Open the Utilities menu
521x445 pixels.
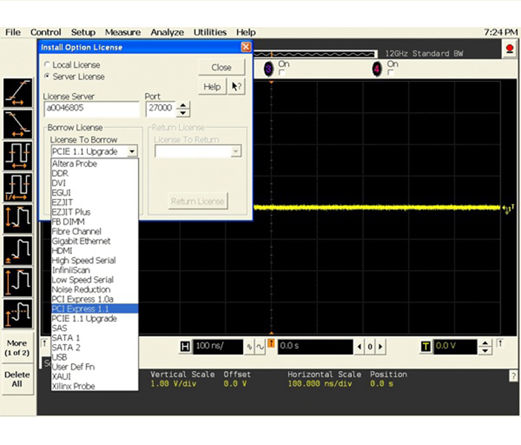210,32
